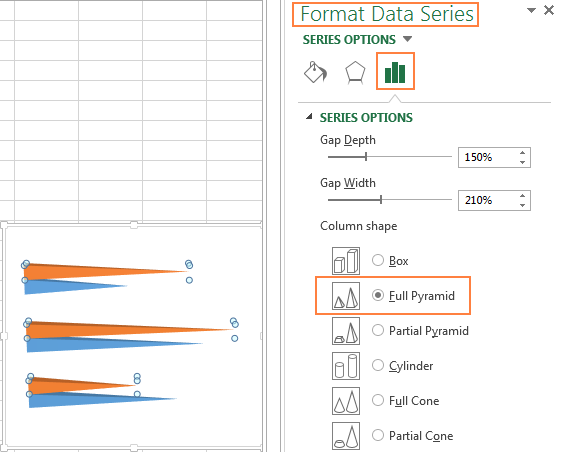Decrease Gap Width with the down spinner
The height and width of the screenshot is (452, 565).
point(522,205)
